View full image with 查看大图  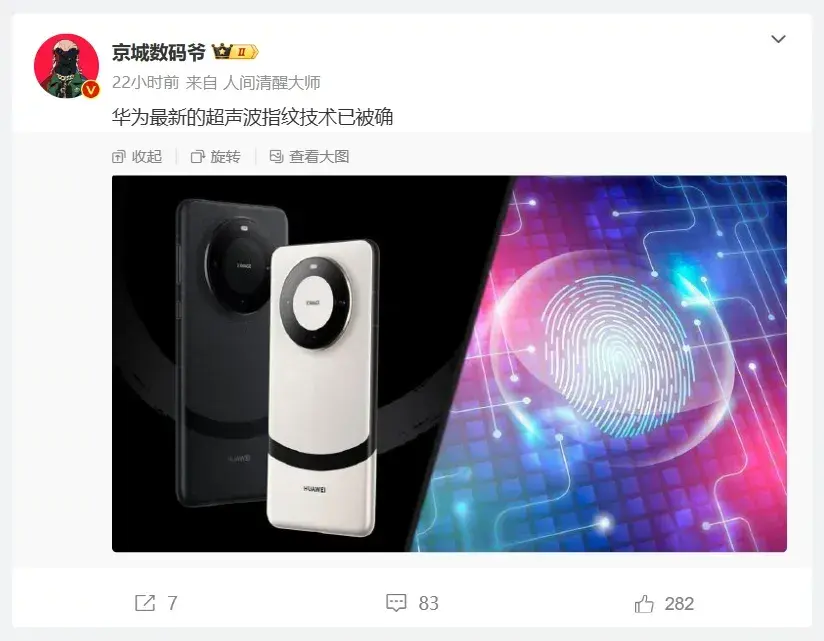pyautogui.click(x=309, y=157)
